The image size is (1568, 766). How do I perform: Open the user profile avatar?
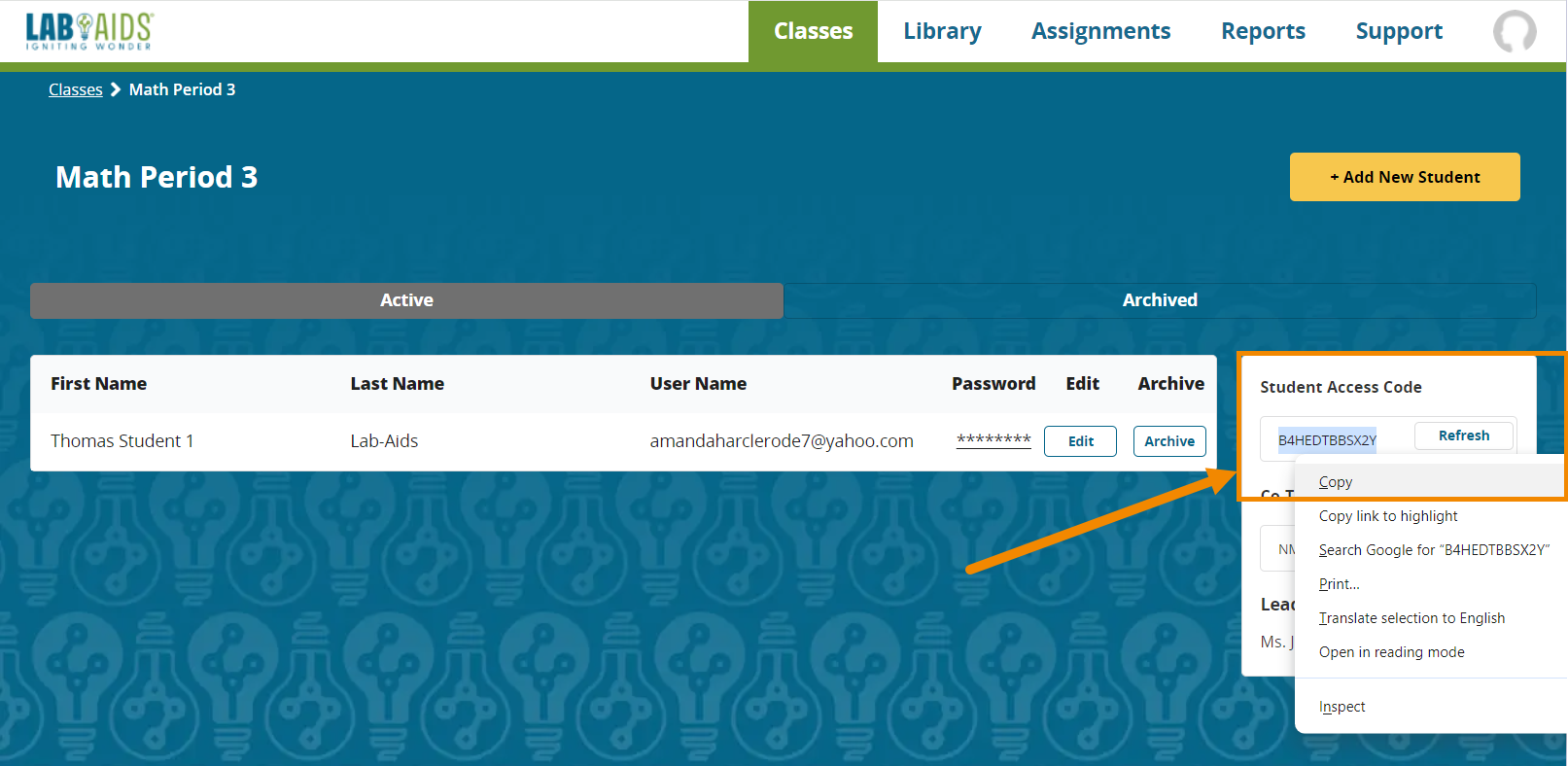click(1514, 31)
